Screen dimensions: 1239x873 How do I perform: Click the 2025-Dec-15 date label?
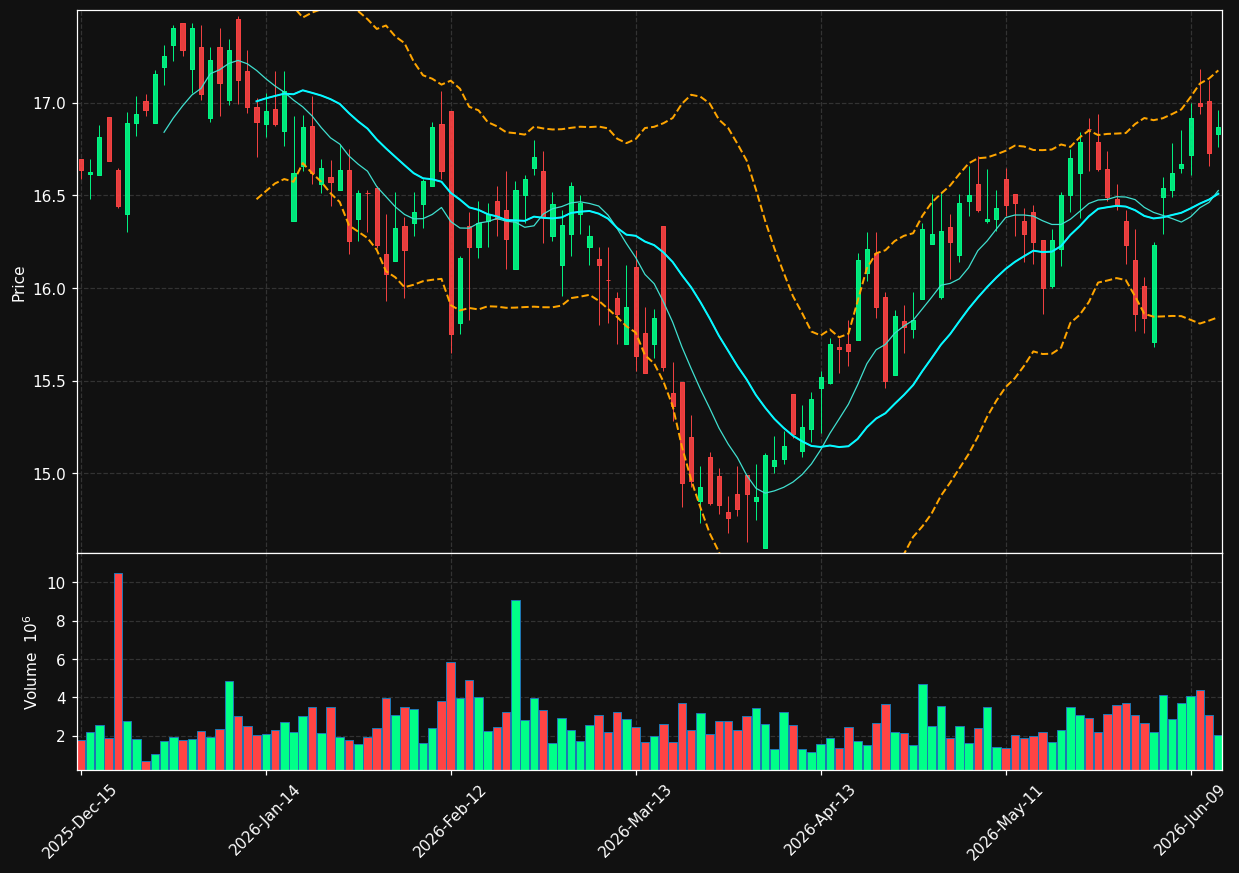pyautogui.click(x=79, y=821)
